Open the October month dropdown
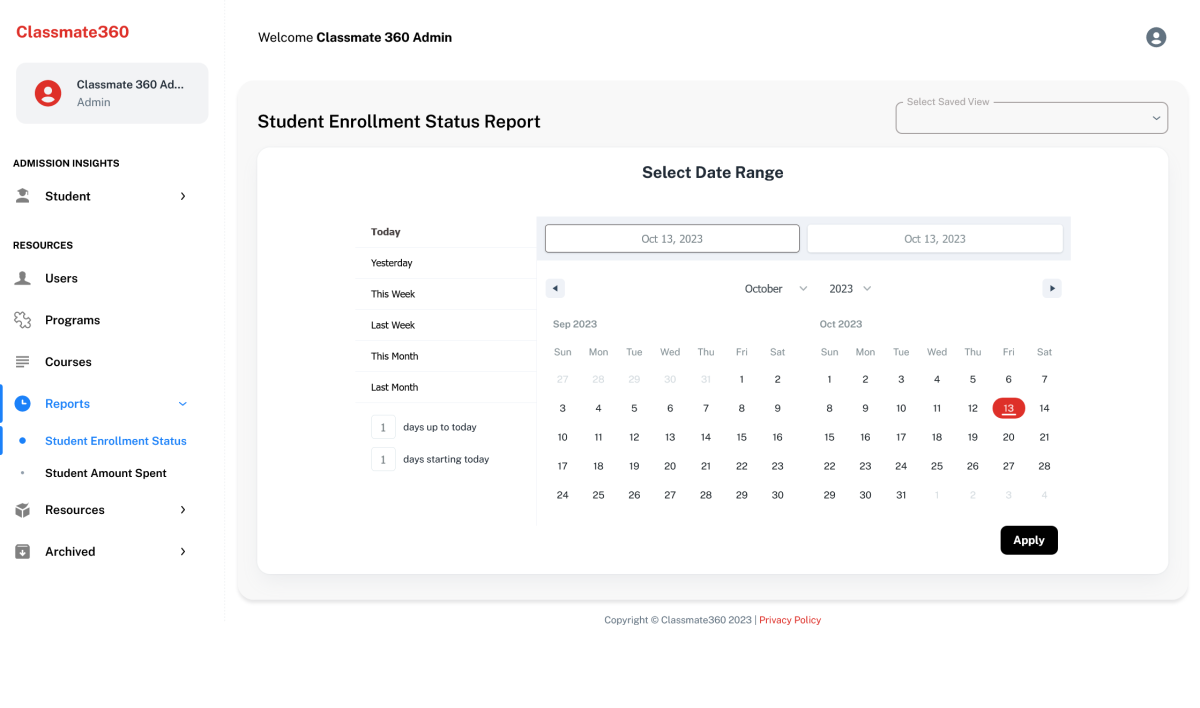This screenshot has height=708, width=1200. [x=775, y=289]
